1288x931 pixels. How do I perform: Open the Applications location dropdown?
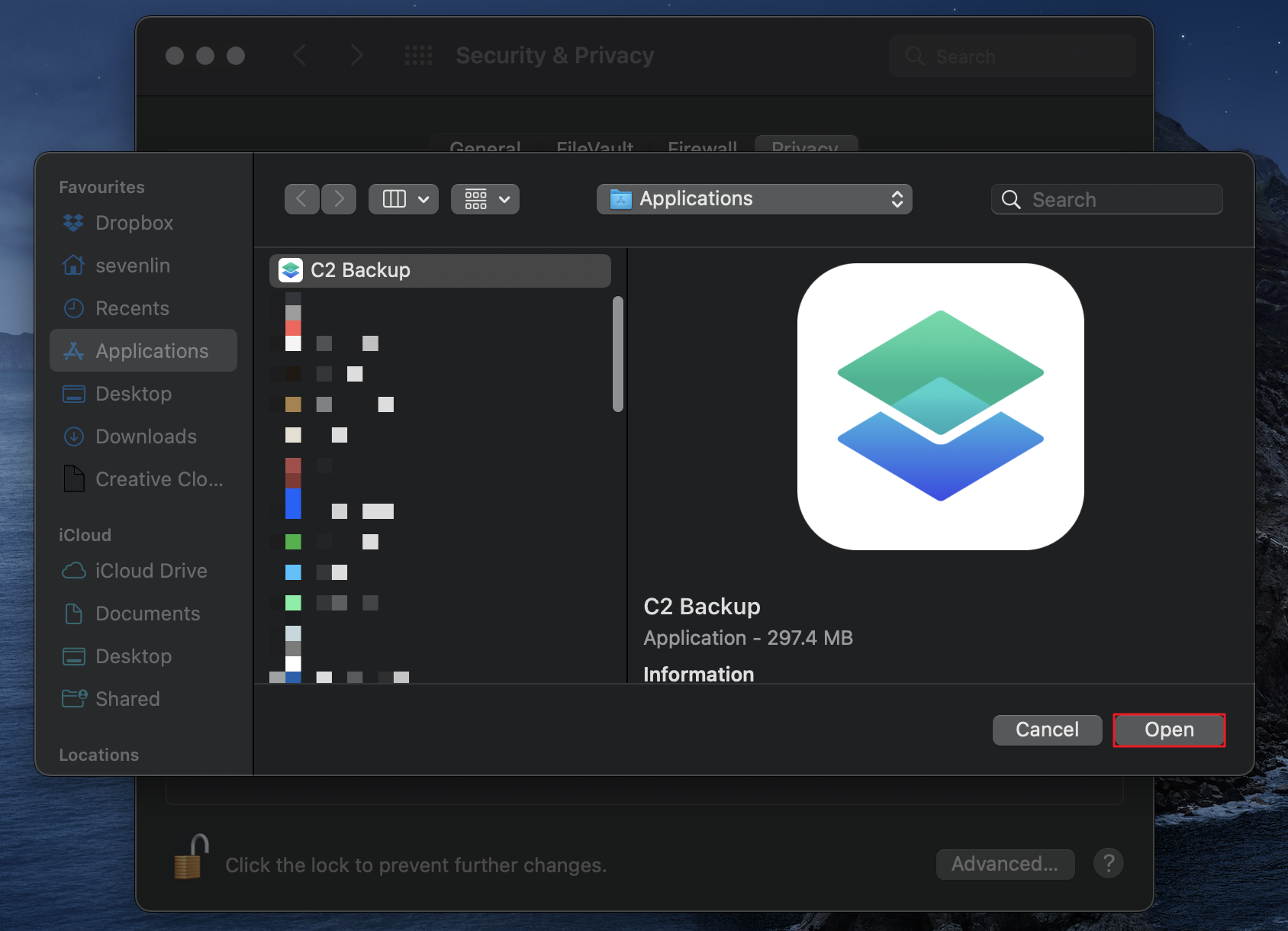(753, 198)
